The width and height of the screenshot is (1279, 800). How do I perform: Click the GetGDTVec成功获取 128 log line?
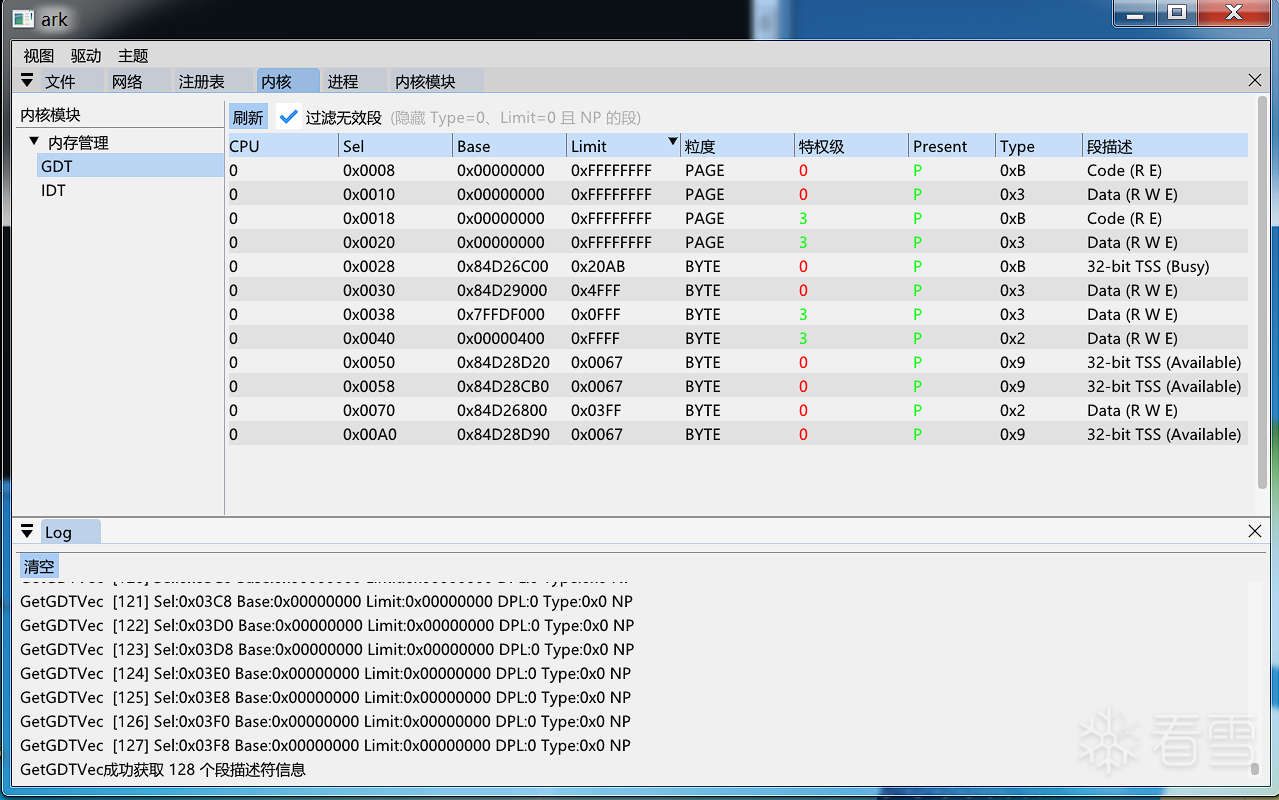[x=163, y=769]
